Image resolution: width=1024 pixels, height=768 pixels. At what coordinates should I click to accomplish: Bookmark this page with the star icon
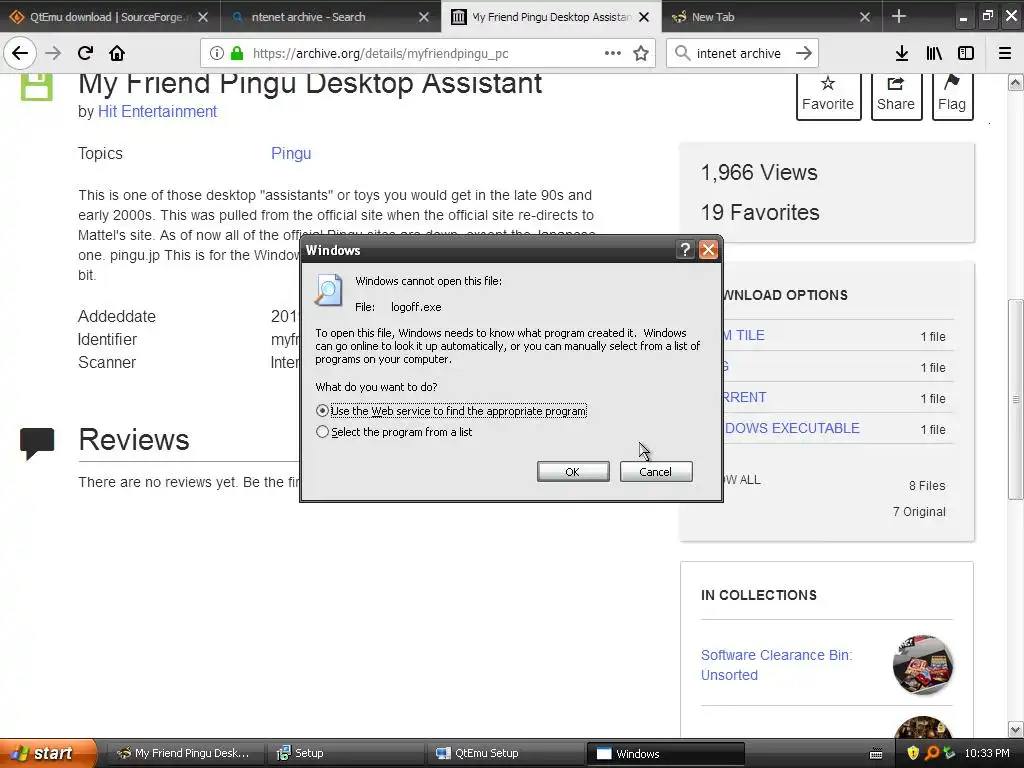pyautogui.click(x=641, y=54)
